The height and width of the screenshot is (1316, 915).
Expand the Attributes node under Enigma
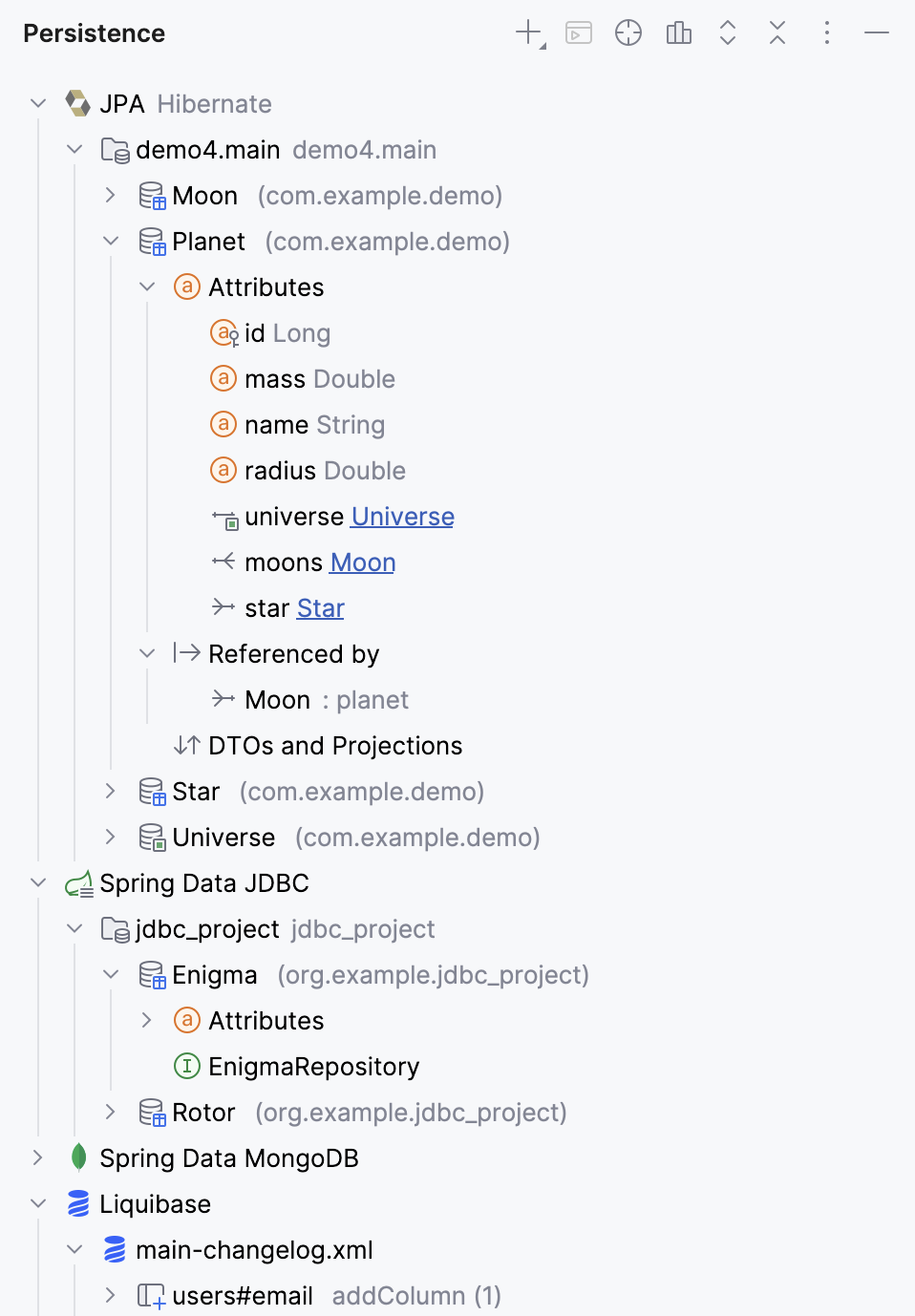coord(146,1020)
